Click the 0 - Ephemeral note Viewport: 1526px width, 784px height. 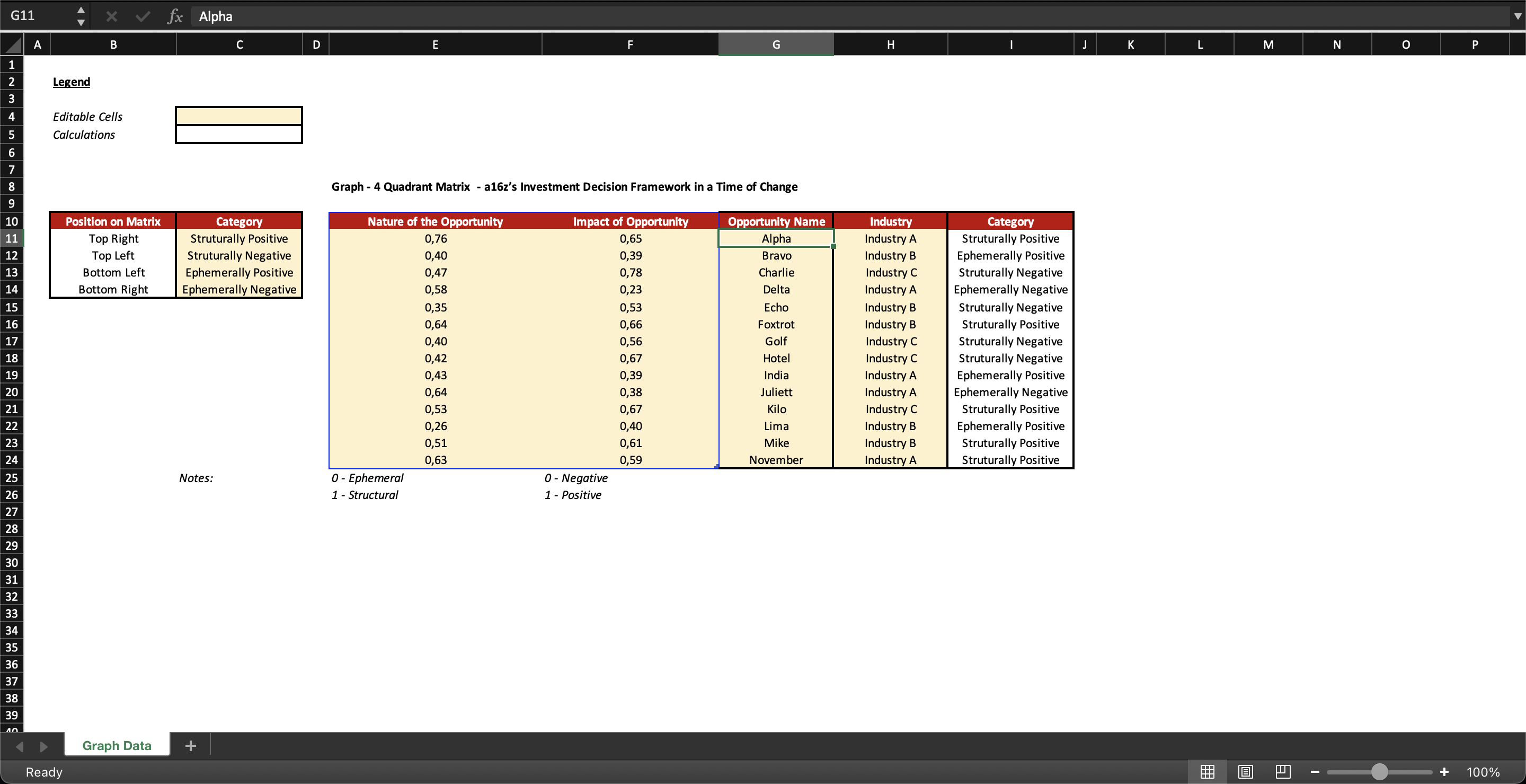pos(367,478)
